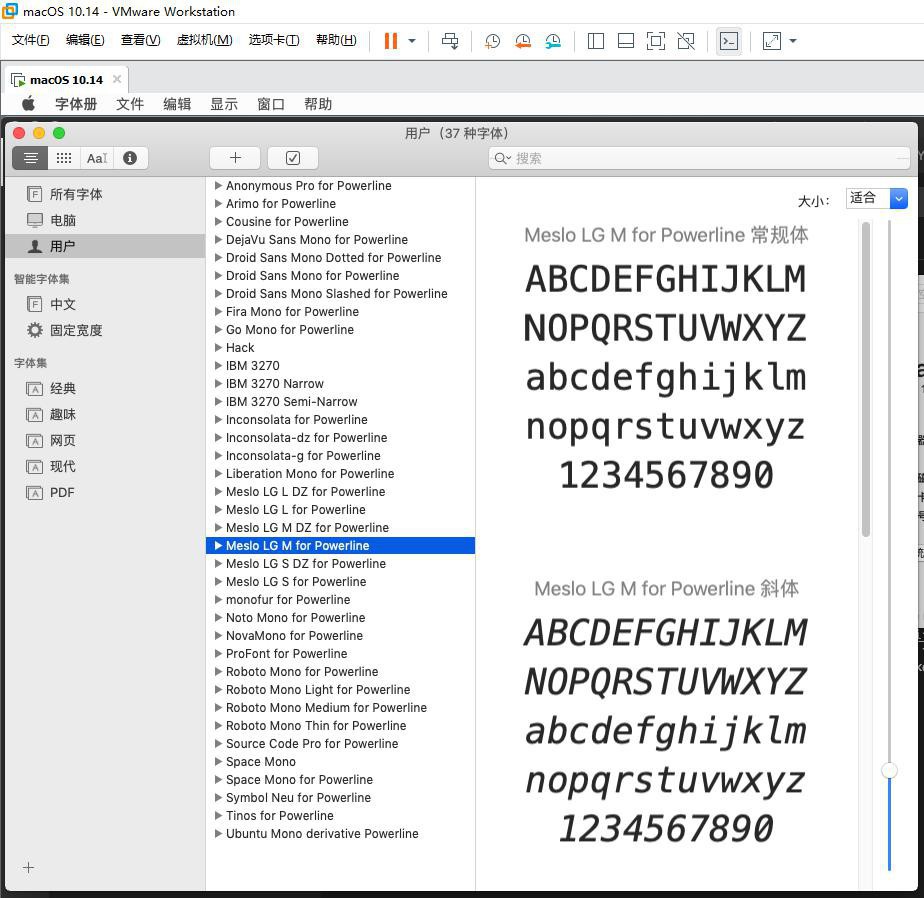The width and height of the screenshot is (924, 898).
Task: Toggle the VMware library sidebar
Action: click(596, 41)
